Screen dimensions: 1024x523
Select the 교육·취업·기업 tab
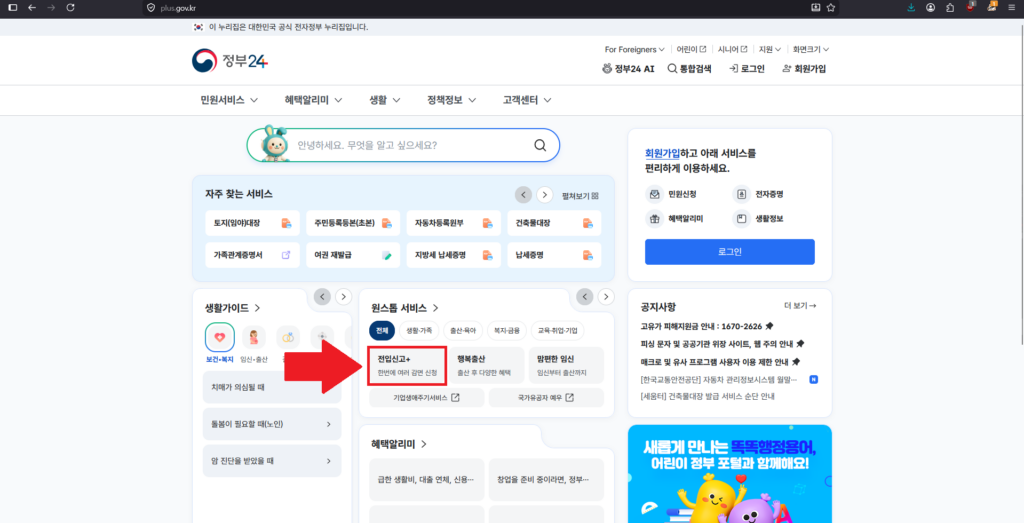[x=558, y=330]
